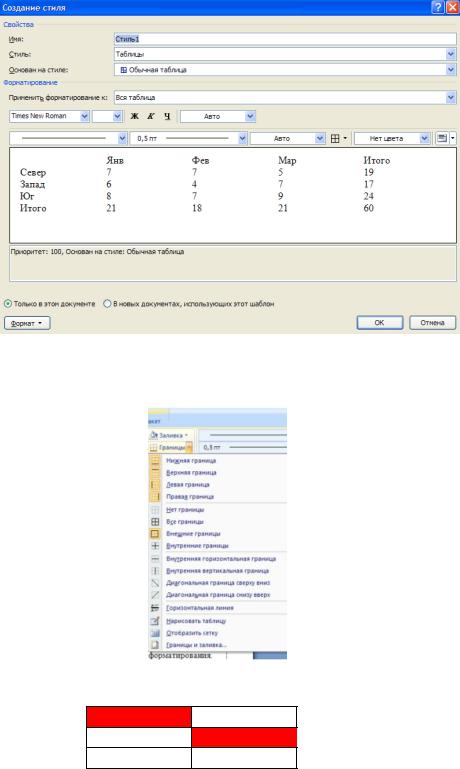The height and width of the screenshot is (769, 460).
Task: Click the Верхняя граница icon
Action: tap(155, 472)
